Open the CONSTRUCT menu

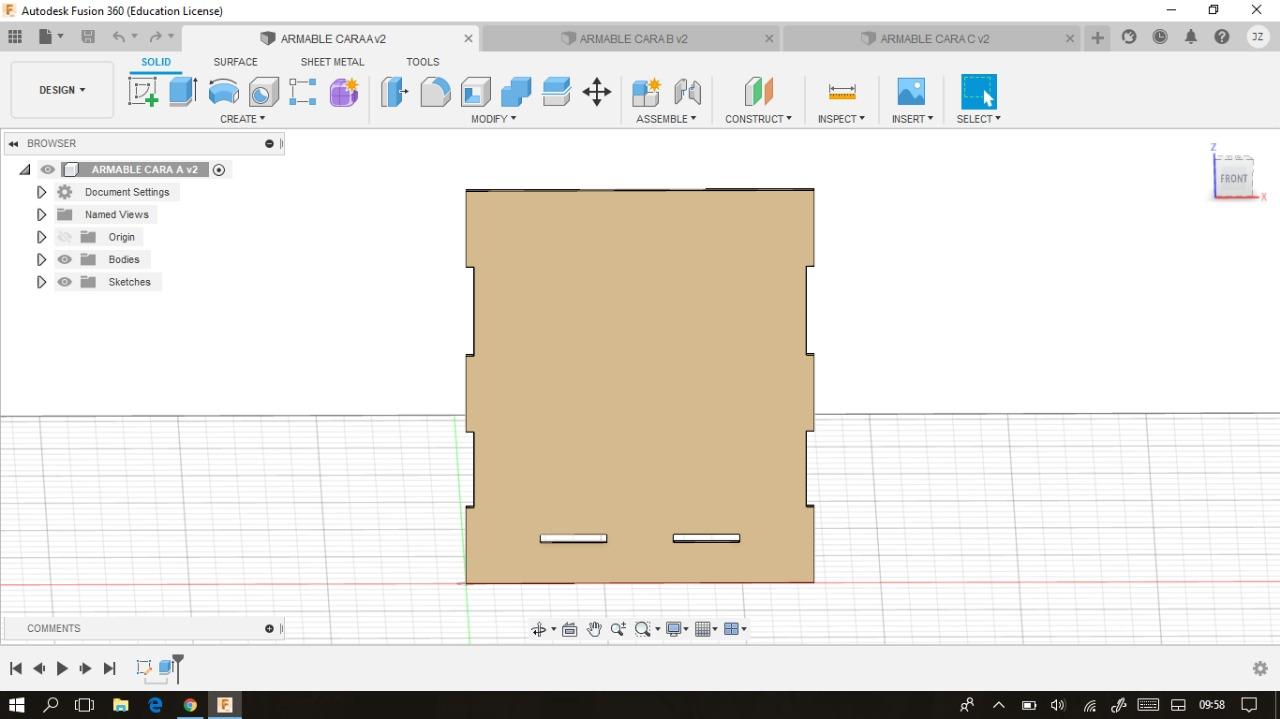coord(758,119)
